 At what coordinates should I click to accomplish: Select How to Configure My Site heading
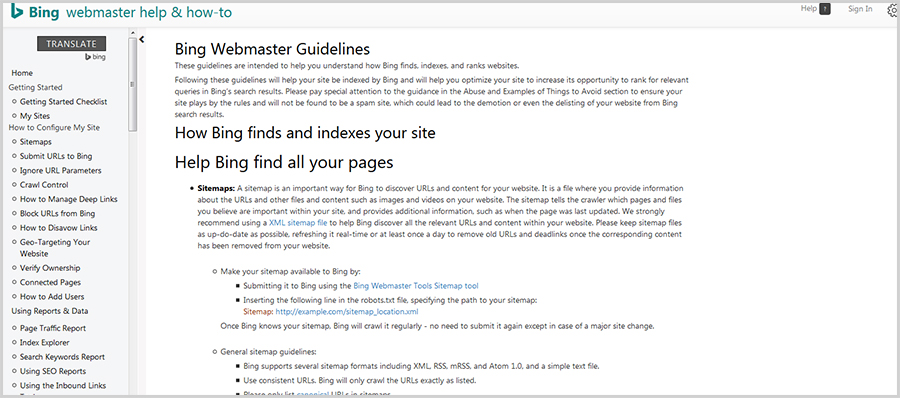point(55,127)
